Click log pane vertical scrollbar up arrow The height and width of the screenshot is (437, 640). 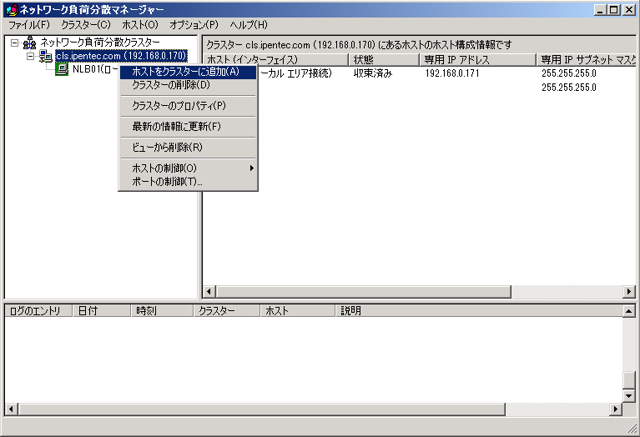pyautogui.click(x=629, y=311)
